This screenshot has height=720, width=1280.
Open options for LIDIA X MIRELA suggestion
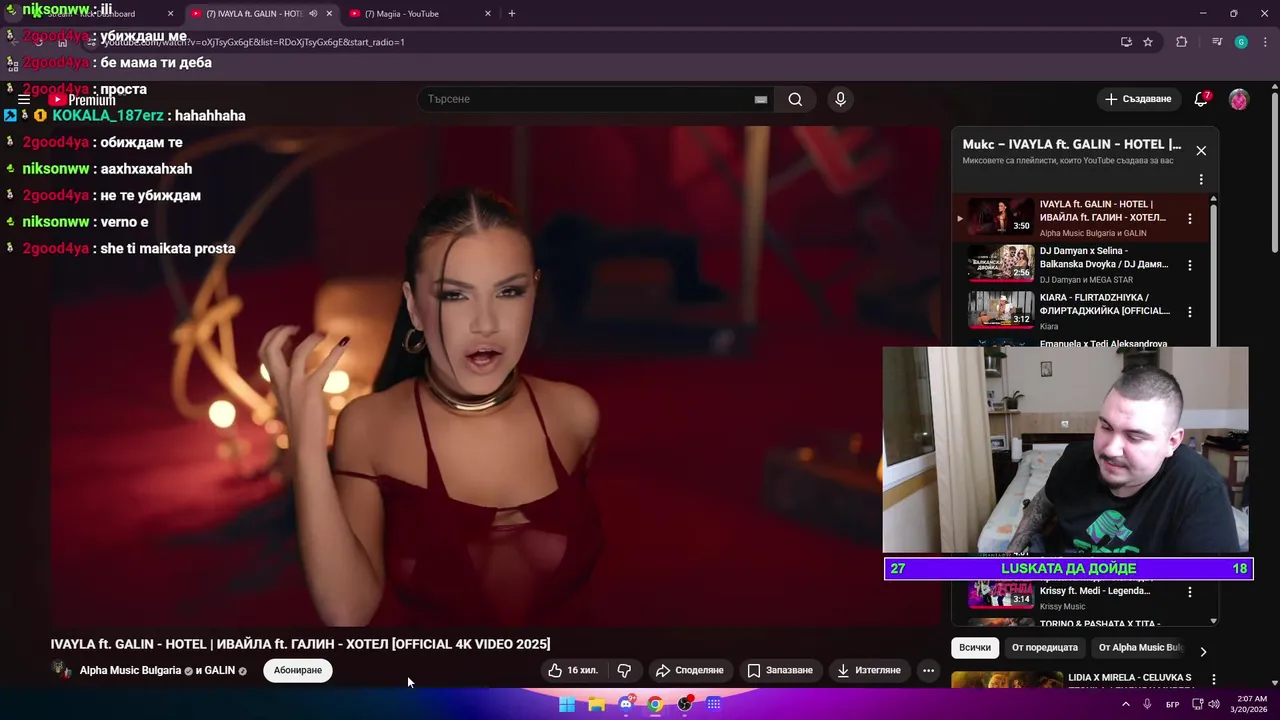pos(1214,680)
